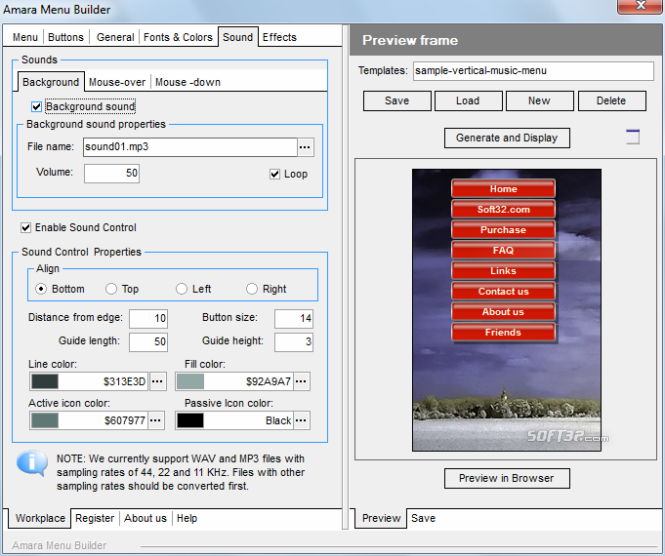The image size is (665, 556).
Task: Click the Delete template button
Action: pos(612,101)
